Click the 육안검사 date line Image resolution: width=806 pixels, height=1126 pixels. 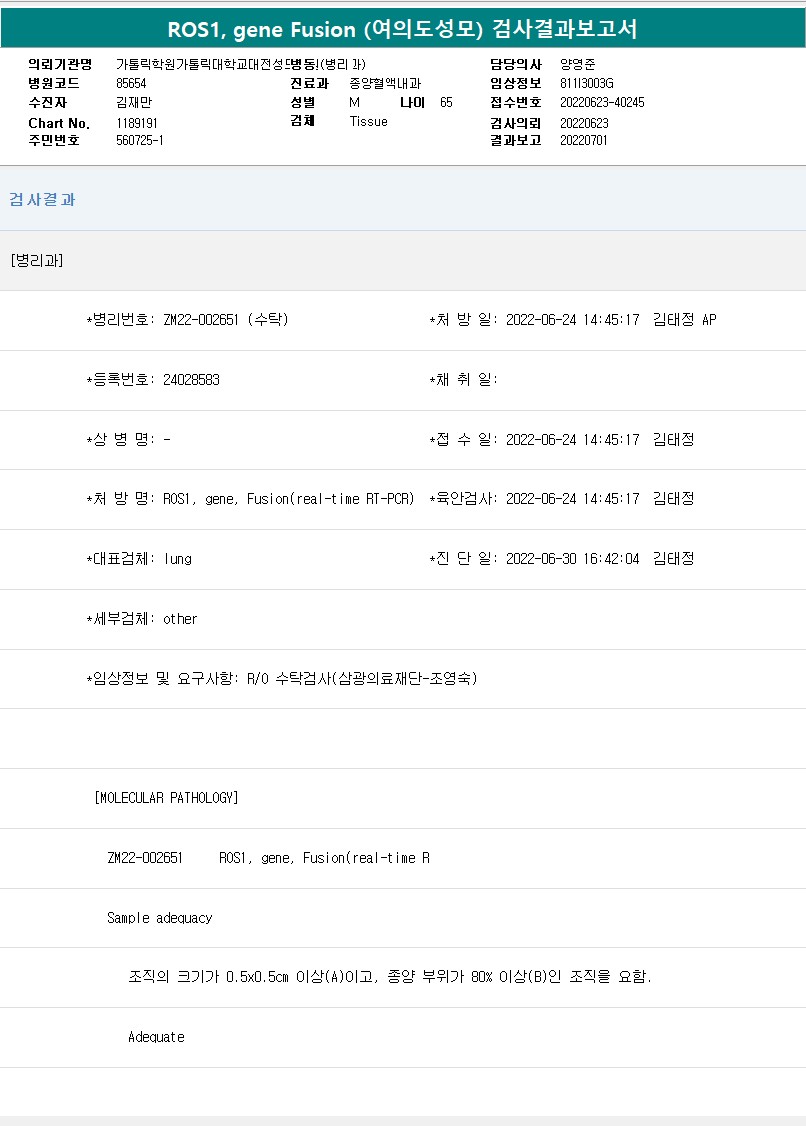coord(562,498)
